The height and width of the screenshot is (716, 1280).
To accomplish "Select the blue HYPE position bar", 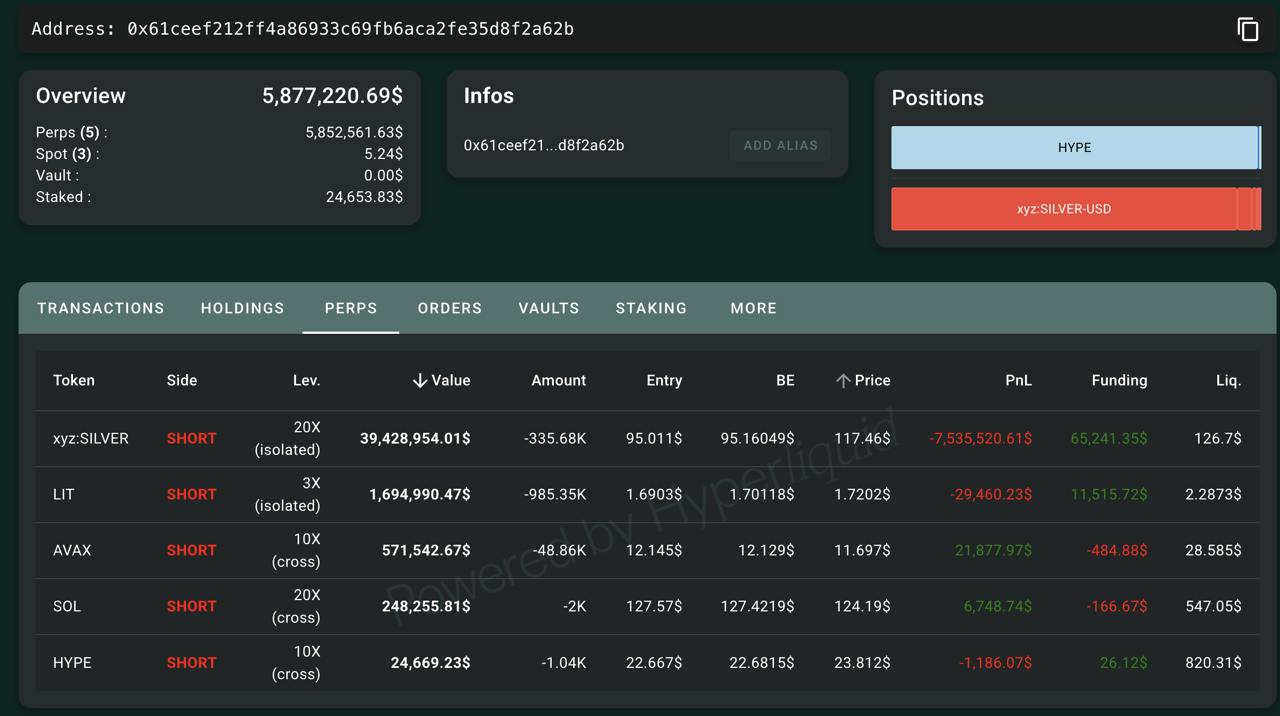I will point(1074,147).
